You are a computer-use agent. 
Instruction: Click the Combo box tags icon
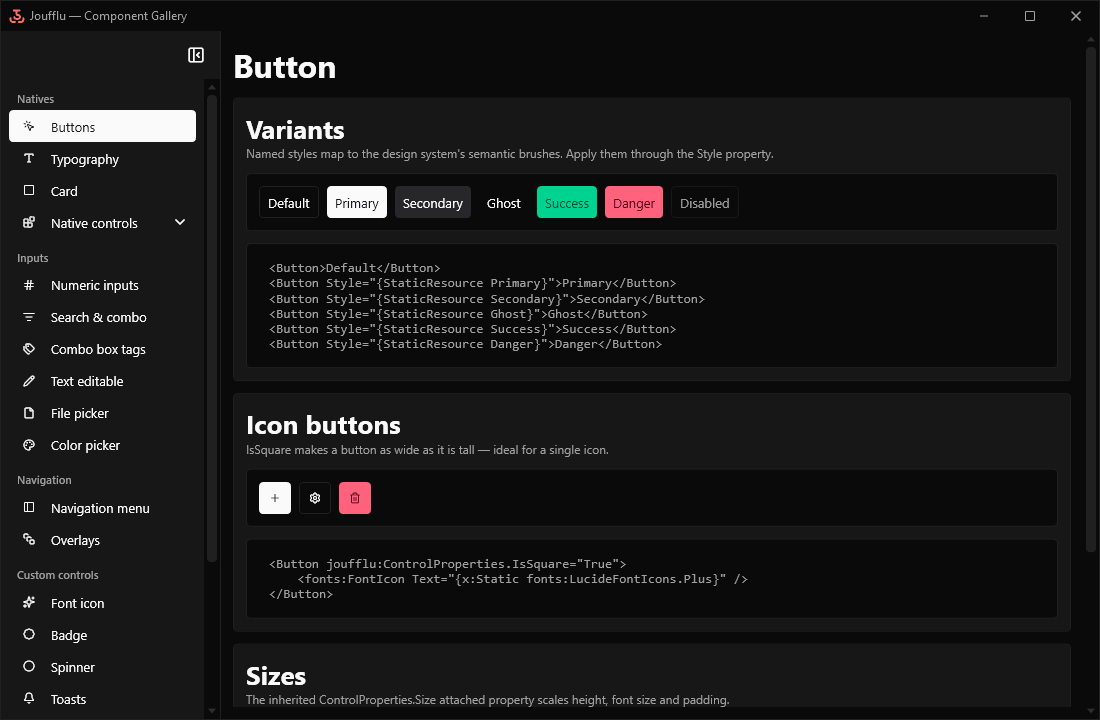click(29, 349)
